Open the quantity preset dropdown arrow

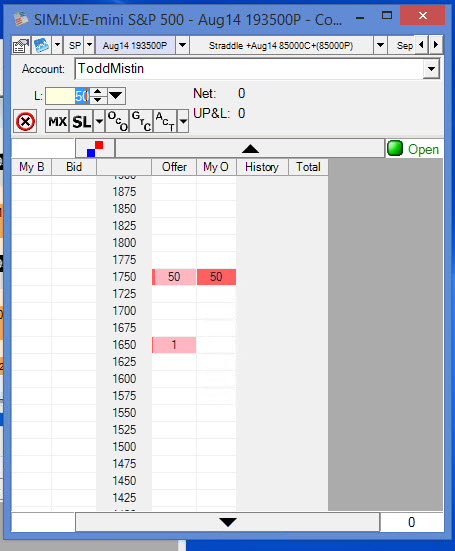[116, 96]
